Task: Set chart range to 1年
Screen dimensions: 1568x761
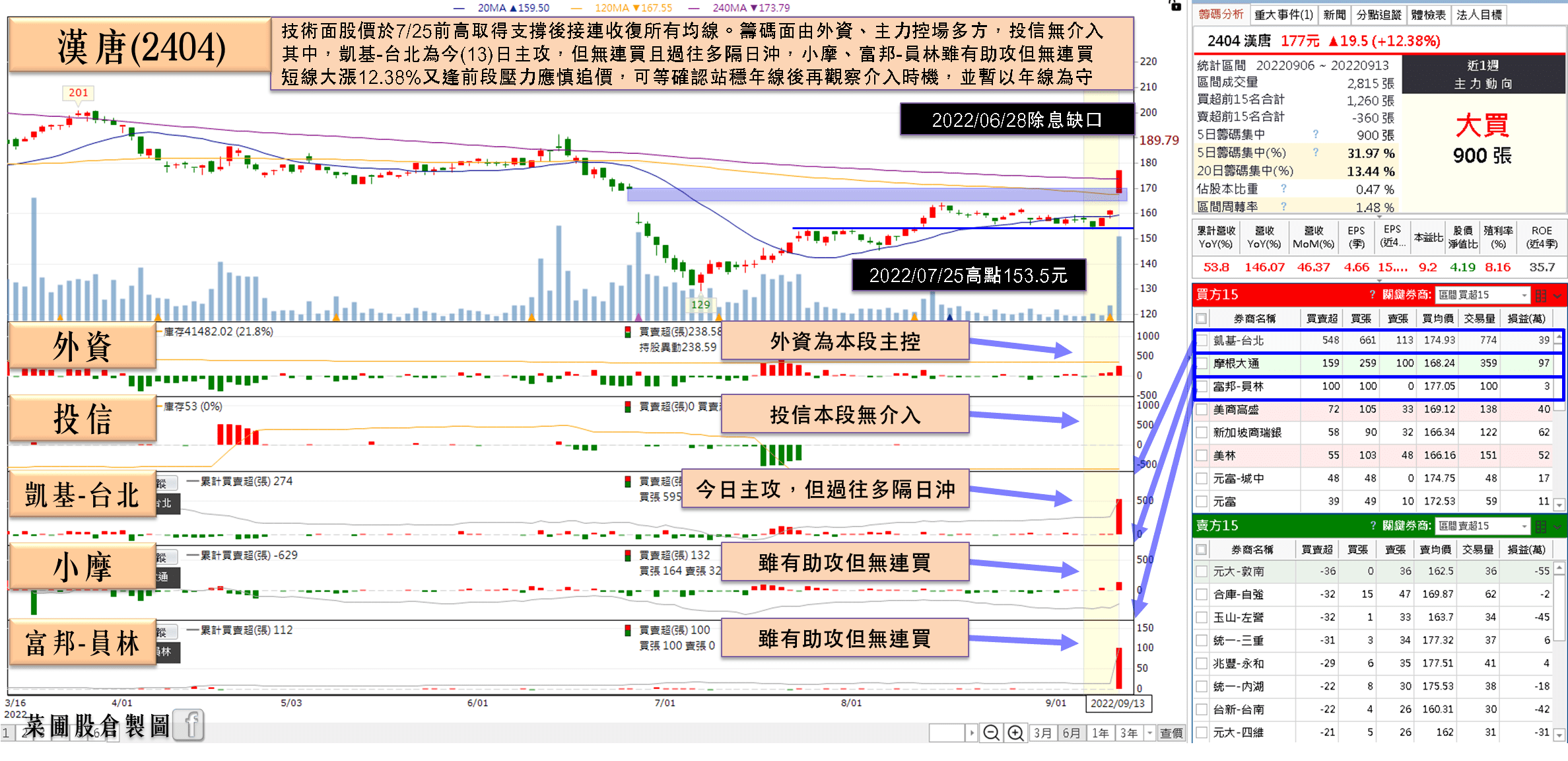Action: pos(1101,733)
